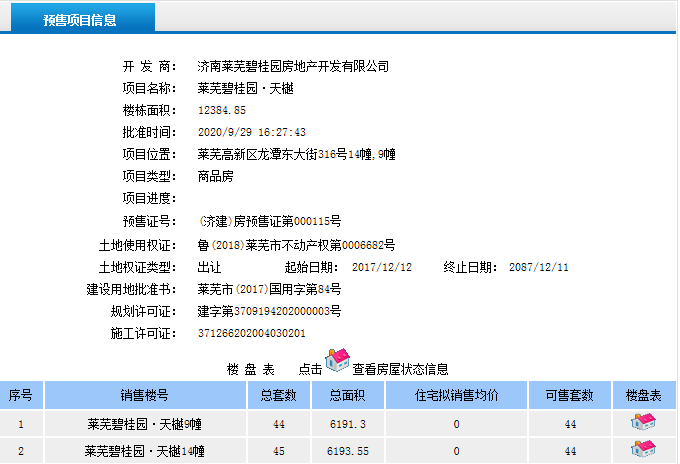This screenshot has height=464, width=680.
Task: Click the 总套数 column header
Action: (278, 395)
